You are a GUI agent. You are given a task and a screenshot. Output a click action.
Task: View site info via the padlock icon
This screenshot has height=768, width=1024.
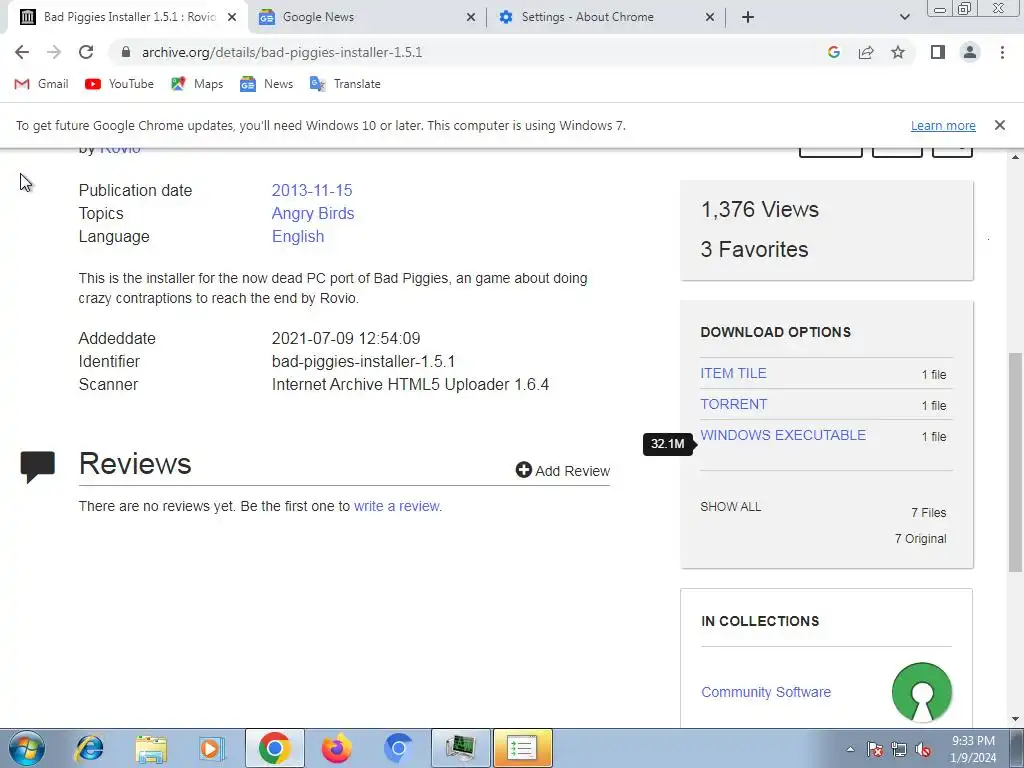(126, 52)
